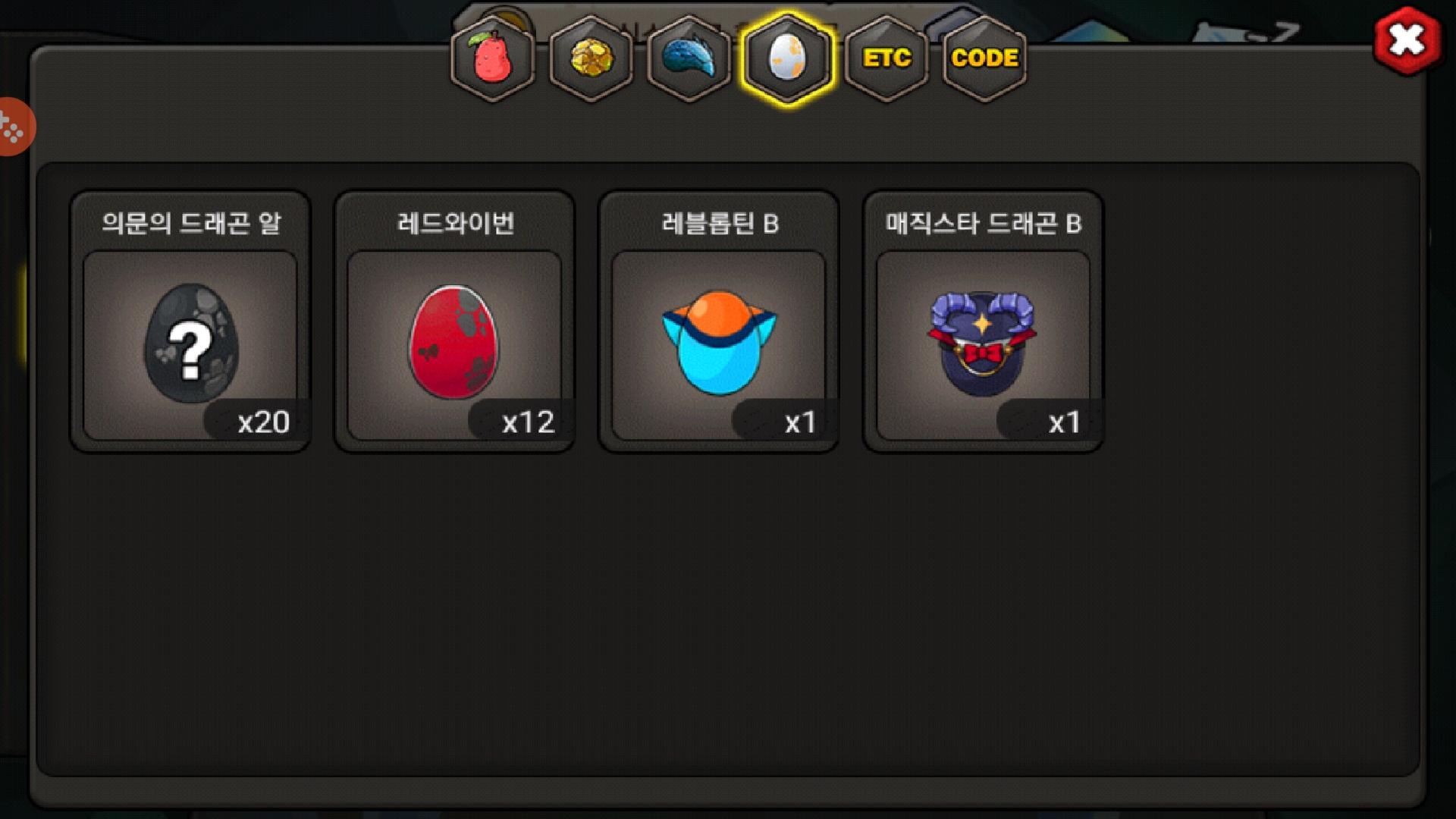Open the ETC tab

(886, 58)
